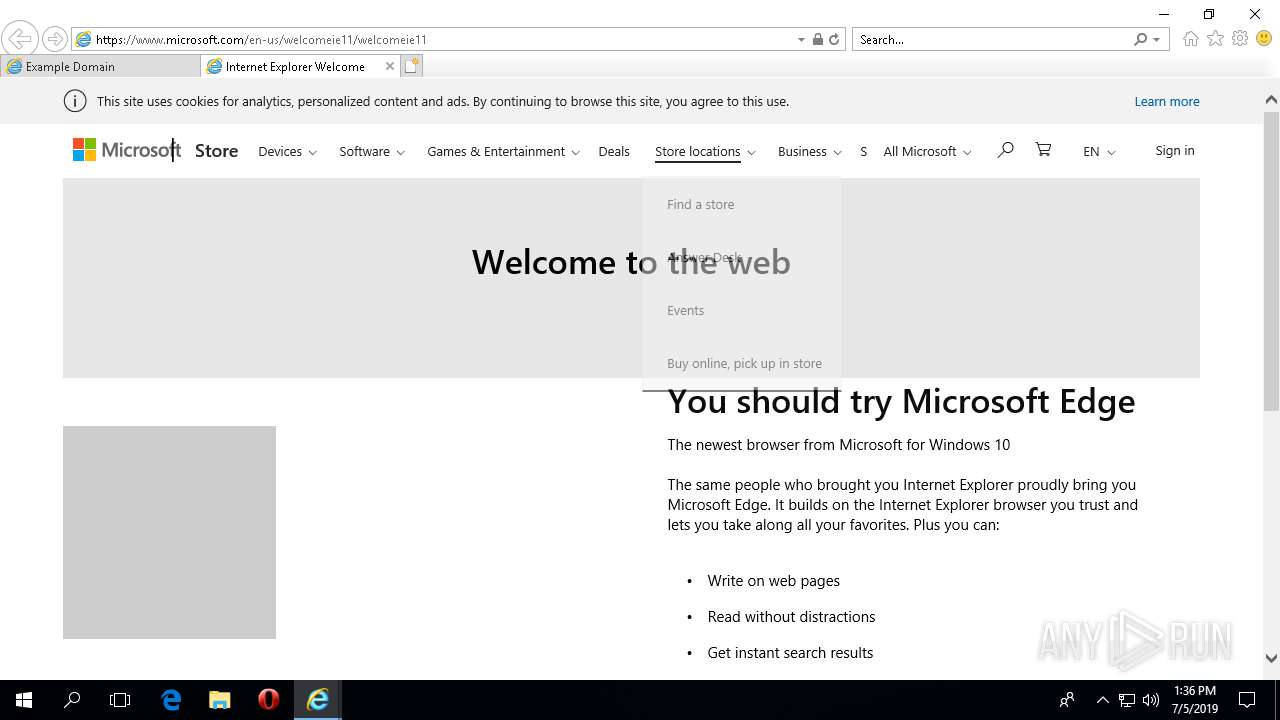Click the vertical scrollbar thumb
The width and height of the screenshot is (1280, 720).
click(1271, 260)
